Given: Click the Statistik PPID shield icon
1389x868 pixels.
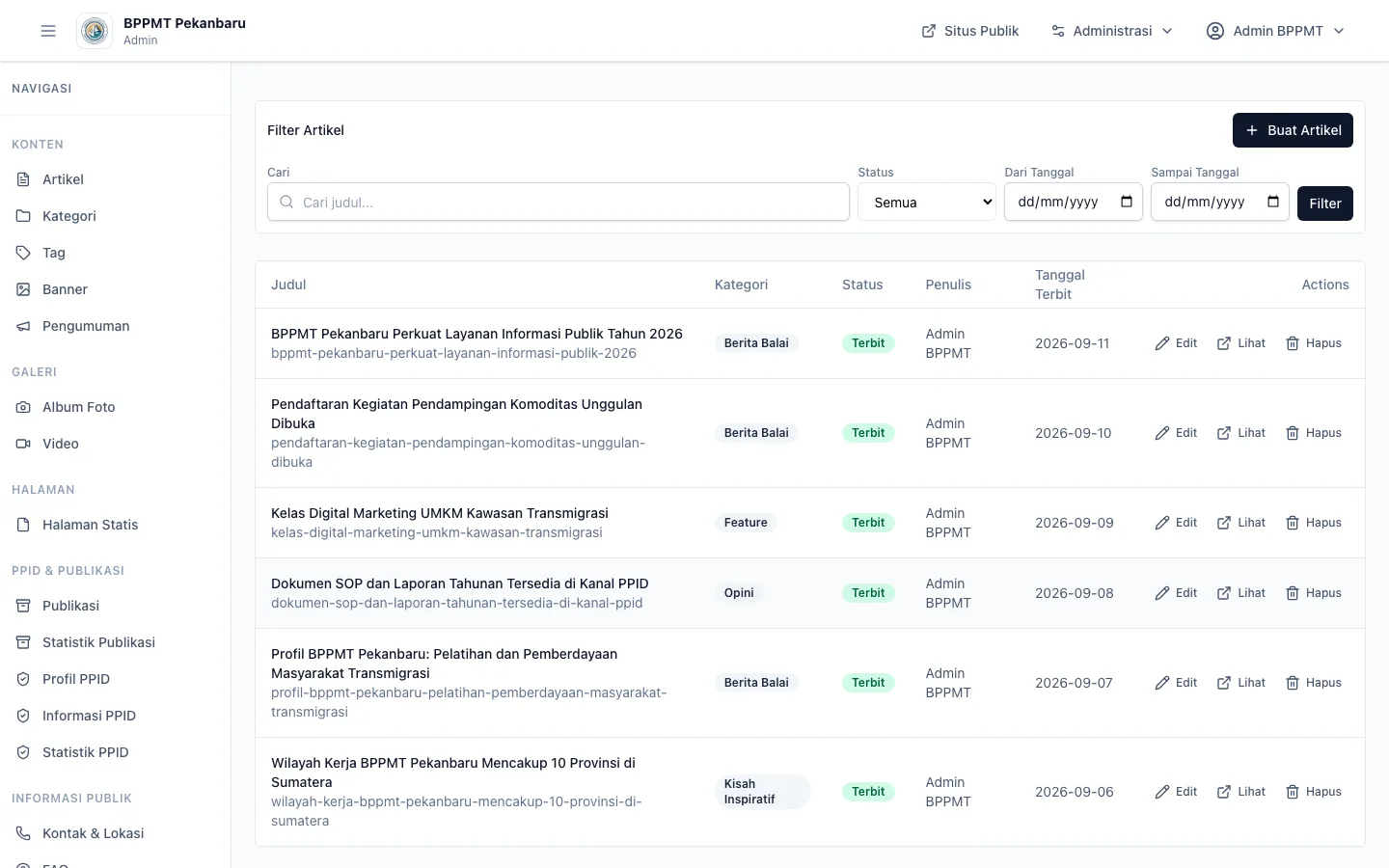Looking at the screenshot, I should pos(23,752).
